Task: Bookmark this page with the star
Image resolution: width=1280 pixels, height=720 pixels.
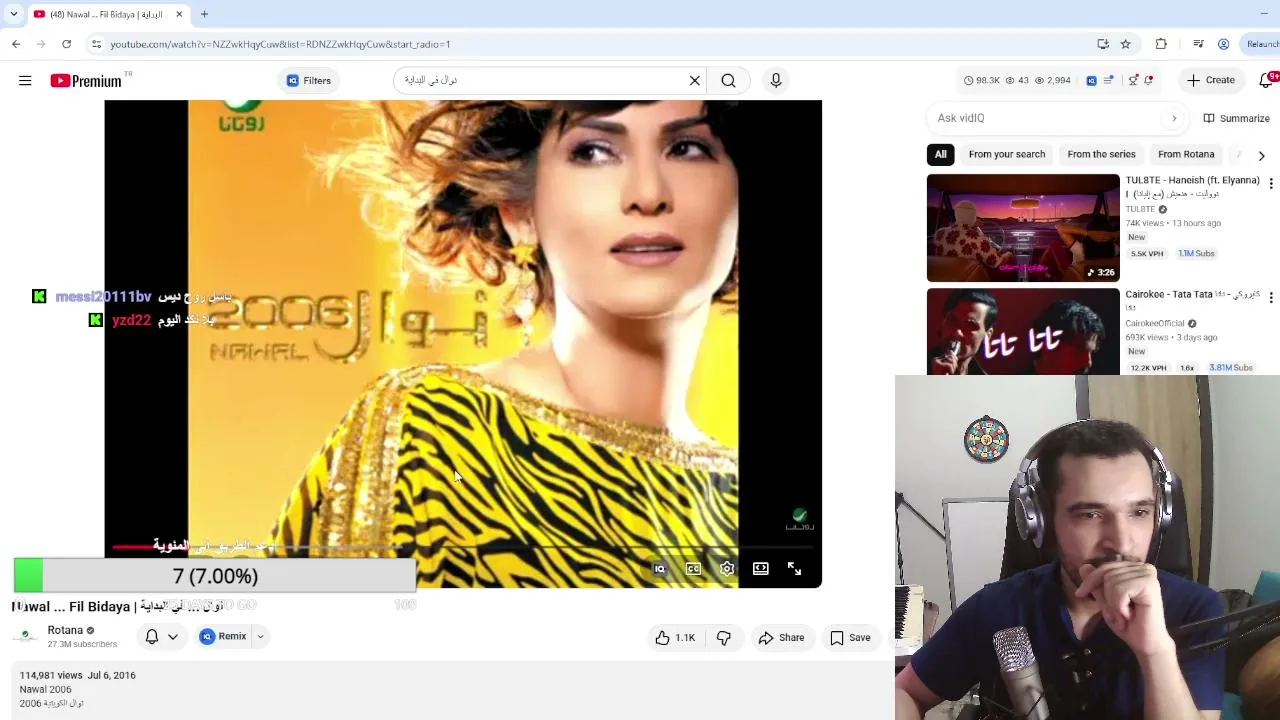Action: pyautogui.click(x=1125, y=44)
